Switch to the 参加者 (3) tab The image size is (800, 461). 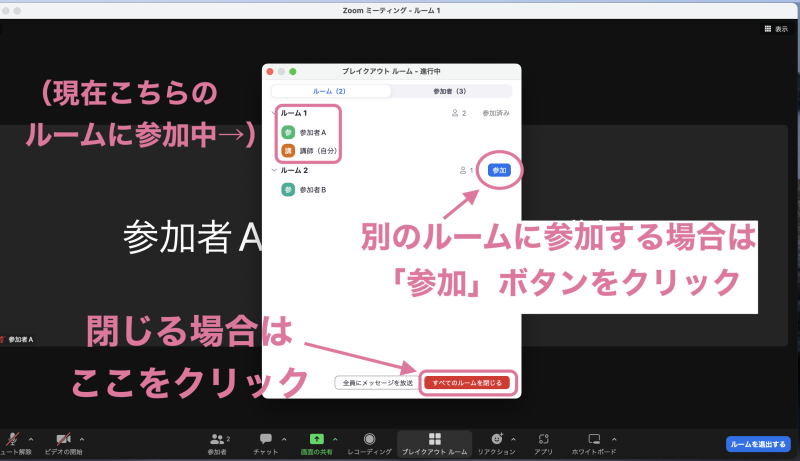tap(450, 91)
